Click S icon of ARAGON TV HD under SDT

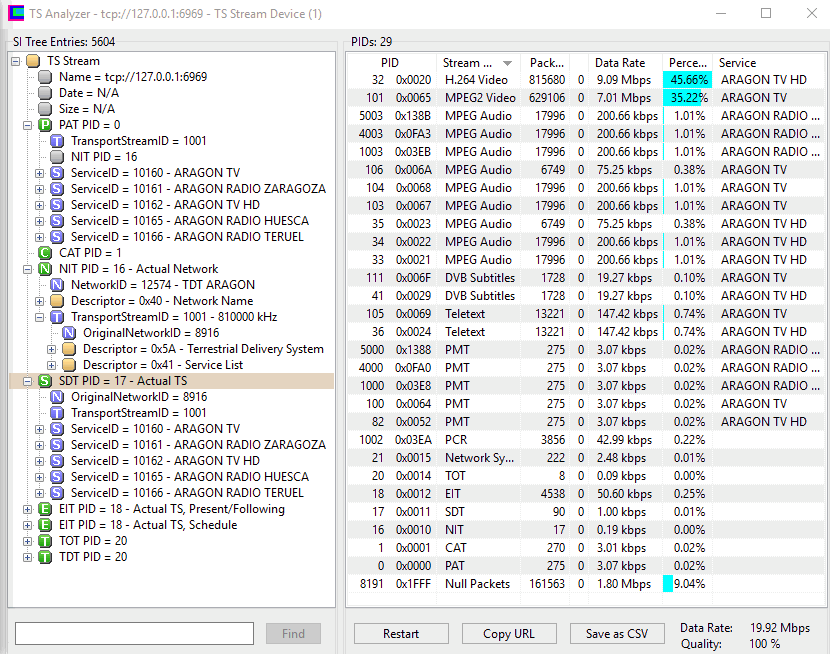[57, 461]
